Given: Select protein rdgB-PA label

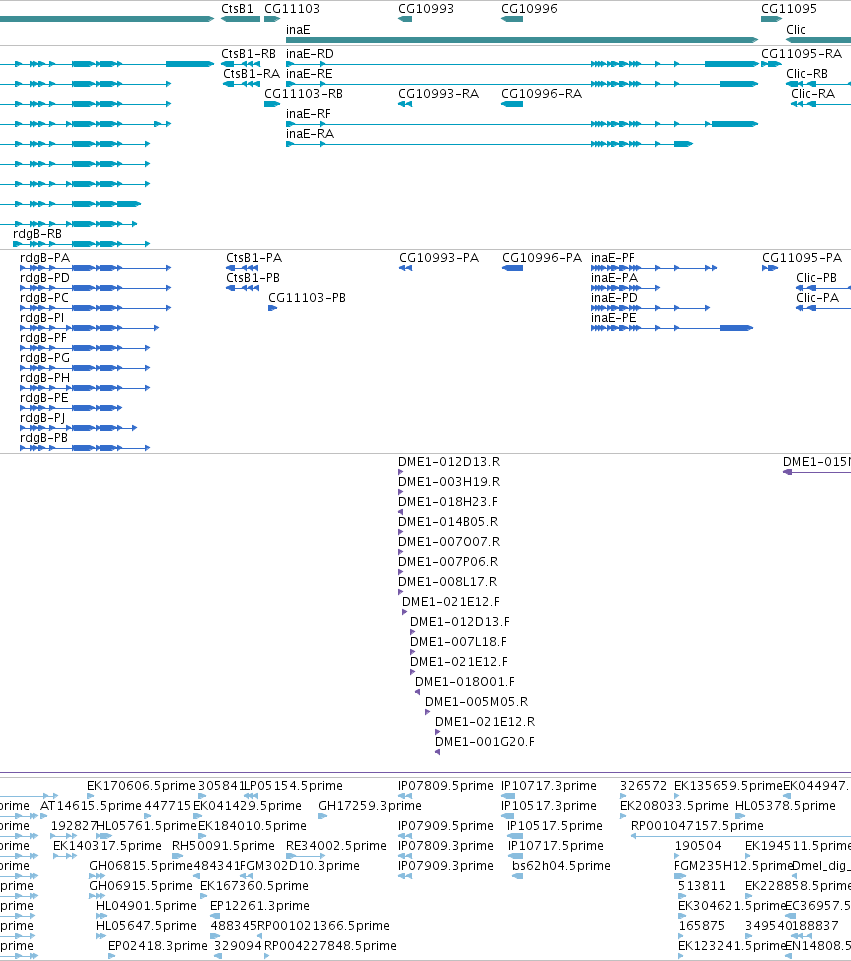Looking at the screenshot, I should [45, 258].
